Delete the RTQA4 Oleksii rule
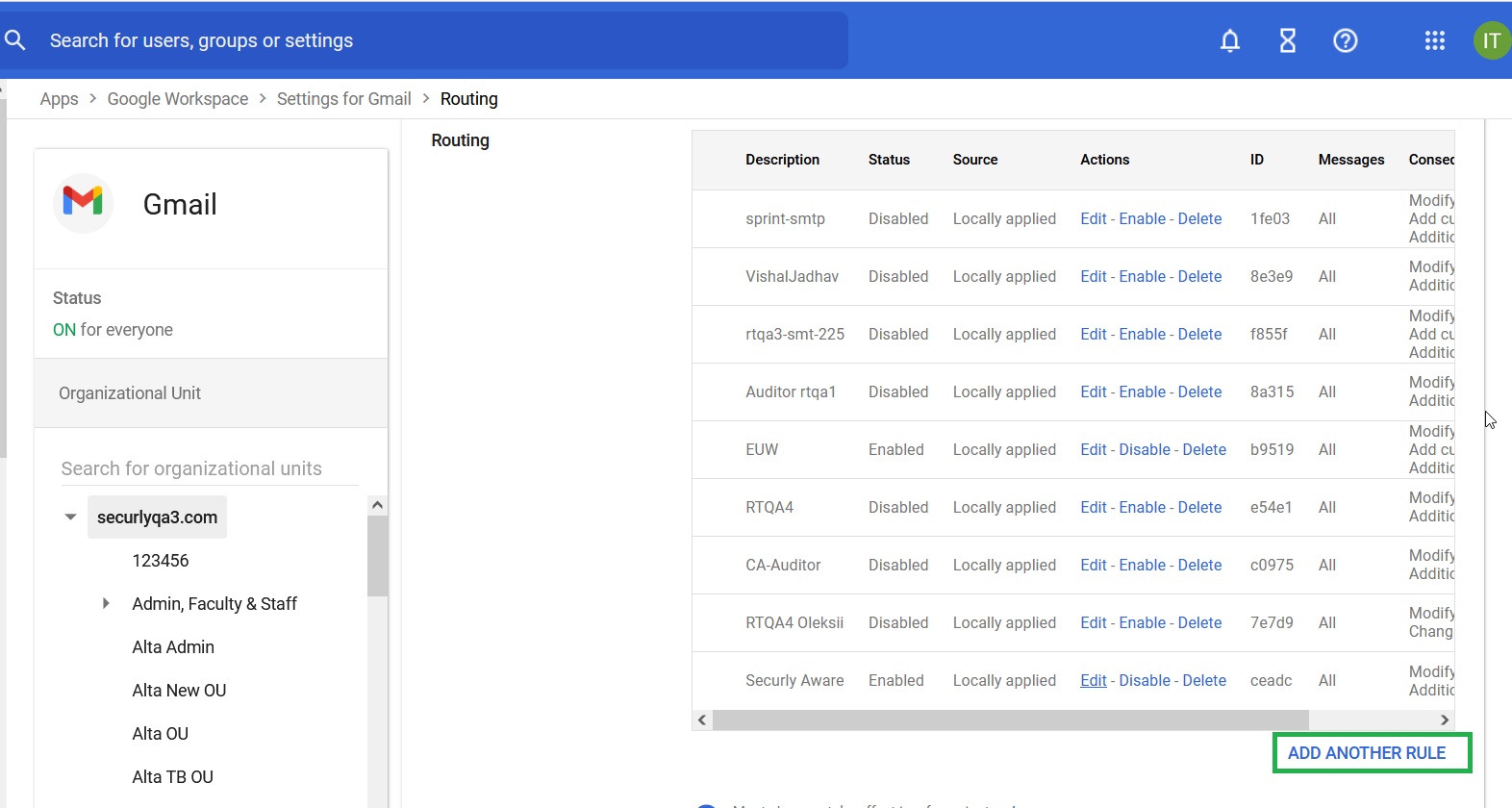 point(1199,623)
